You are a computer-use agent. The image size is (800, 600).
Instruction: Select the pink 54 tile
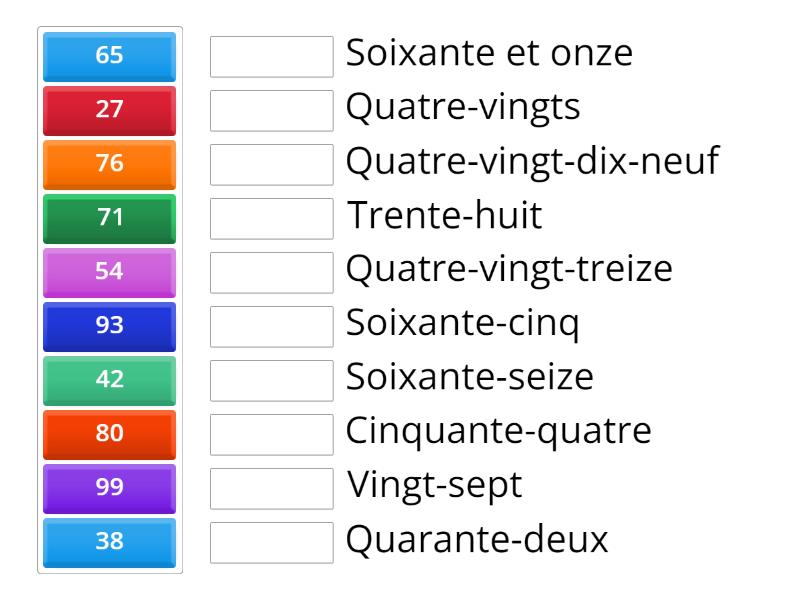point(108,273)
